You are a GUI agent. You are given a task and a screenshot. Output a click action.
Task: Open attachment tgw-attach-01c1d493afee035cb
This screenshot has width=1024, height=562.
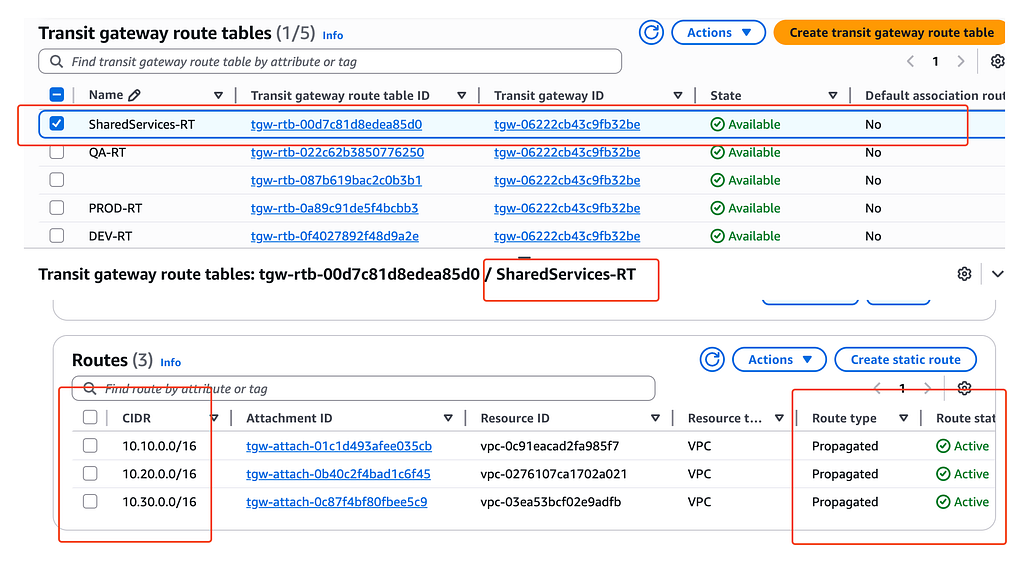point(339,446)
